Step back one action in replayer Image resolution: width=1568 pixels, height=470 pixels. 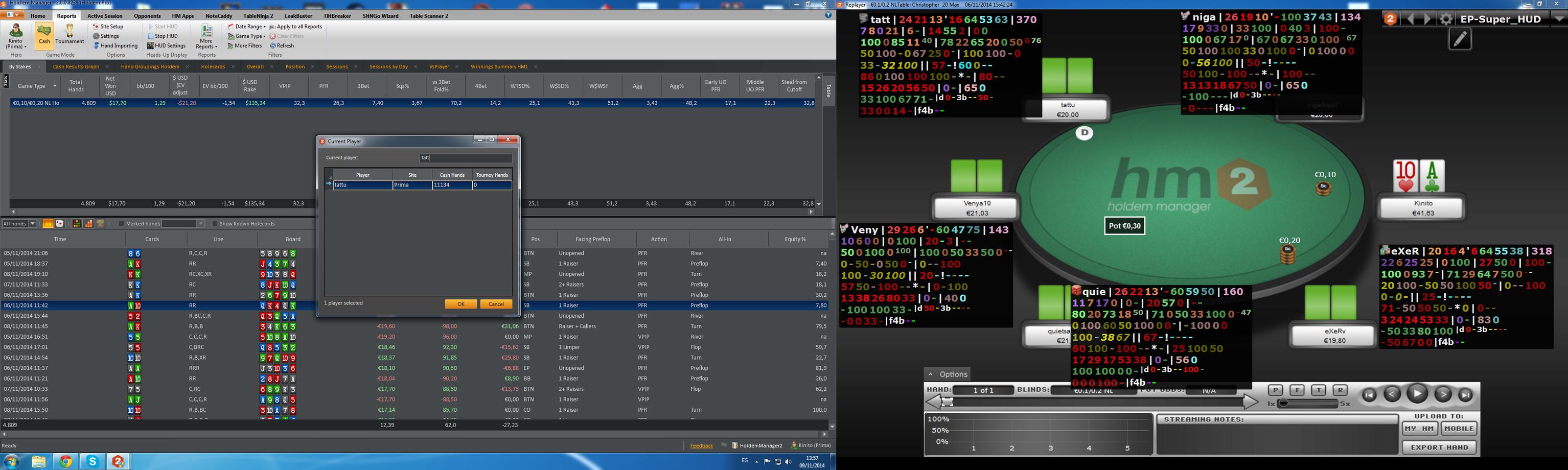pyautogui.click(x=1392, y=394)
